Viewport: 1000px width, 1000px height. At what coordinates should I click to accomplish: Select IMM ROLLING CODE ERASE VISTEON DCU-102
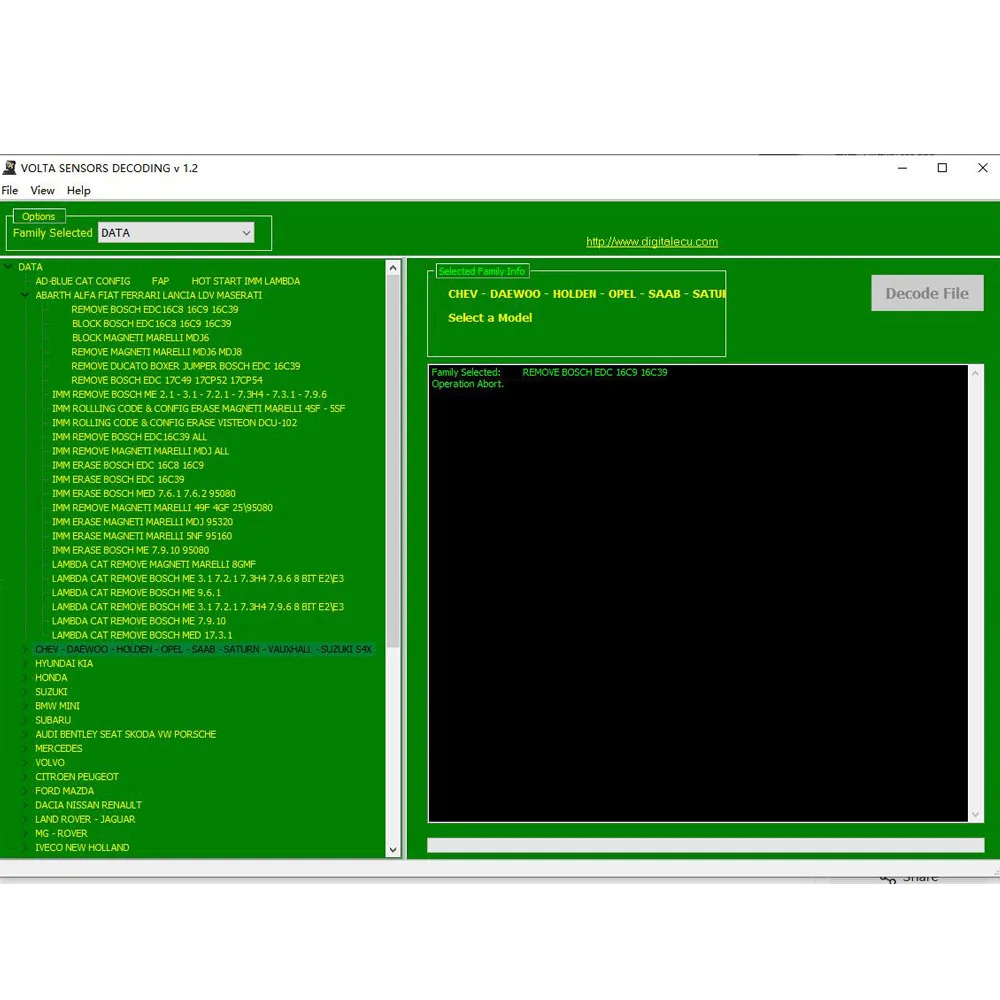[174, 422]
